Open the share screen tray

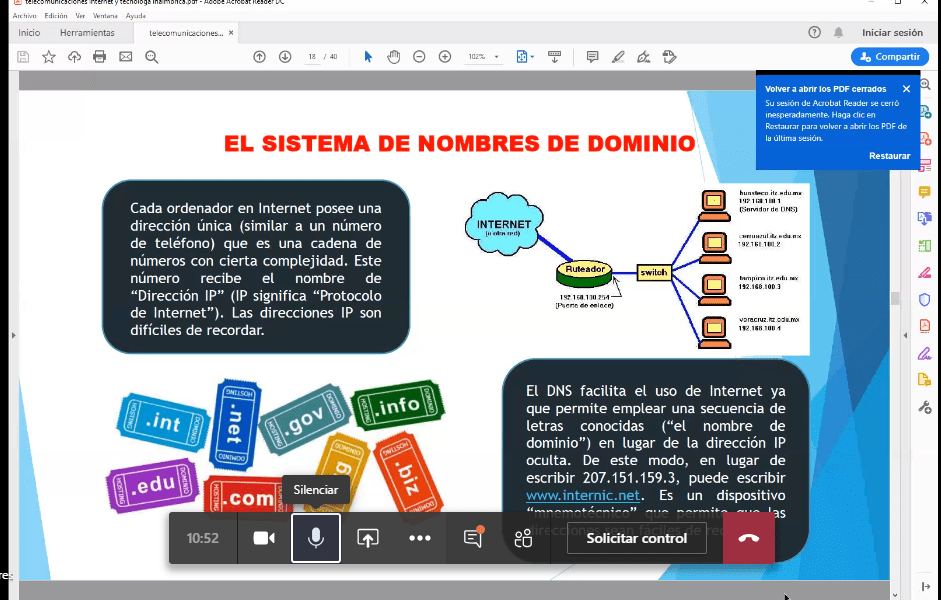[367, 538]
